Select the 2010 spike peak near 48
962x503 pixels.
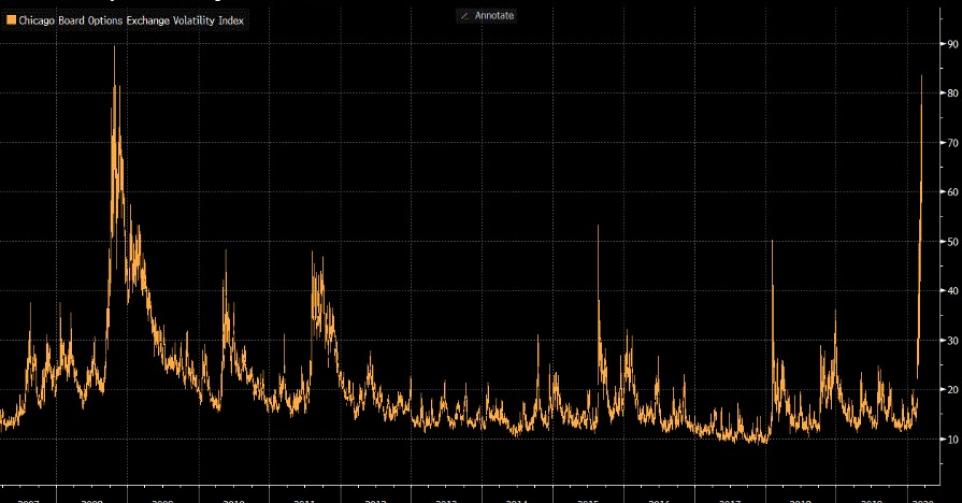tap(225, 251)
